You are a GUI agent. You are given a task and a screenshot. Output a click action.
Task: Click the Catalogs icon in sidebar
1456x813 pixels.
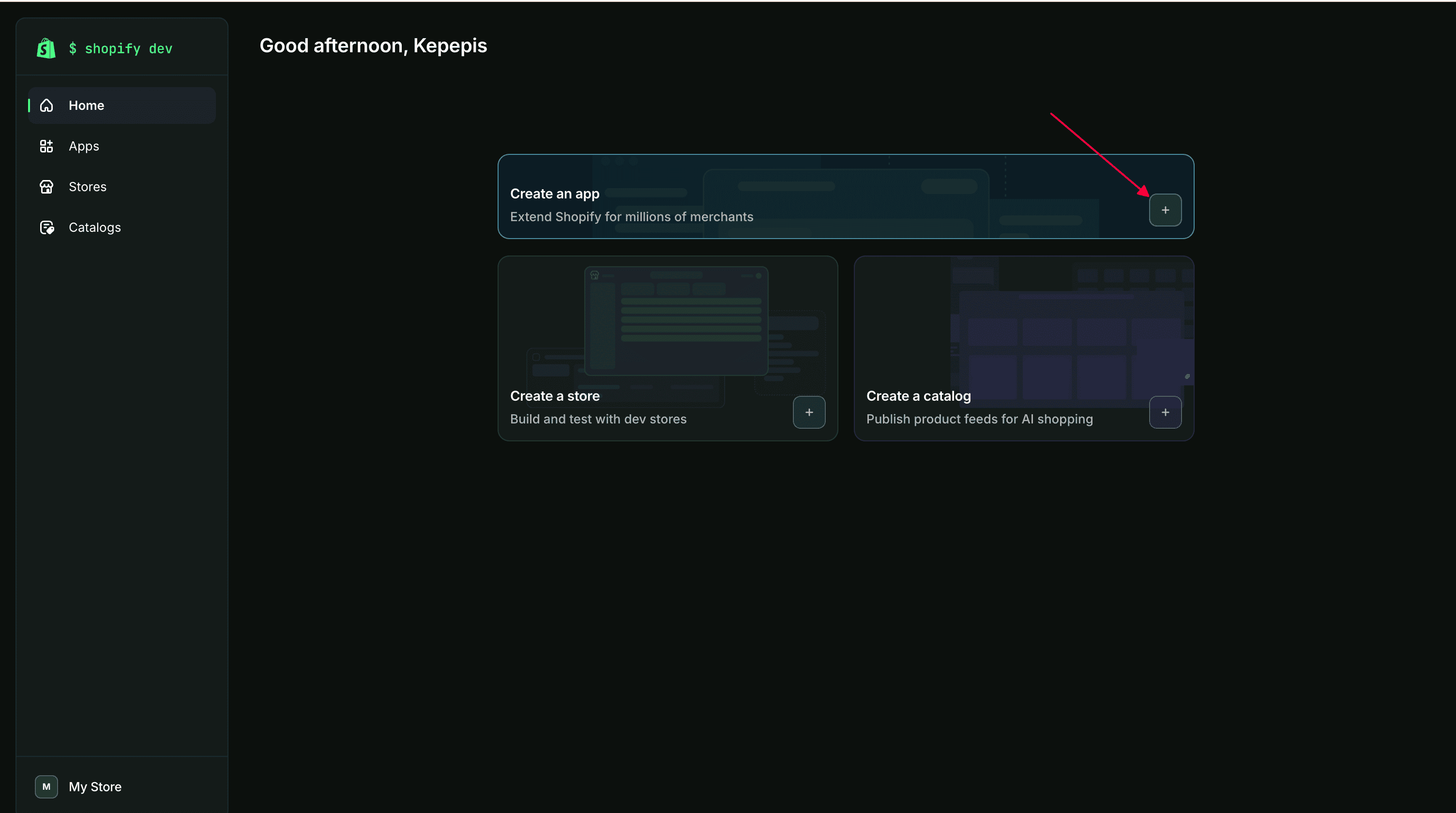(x=47, y=227)
